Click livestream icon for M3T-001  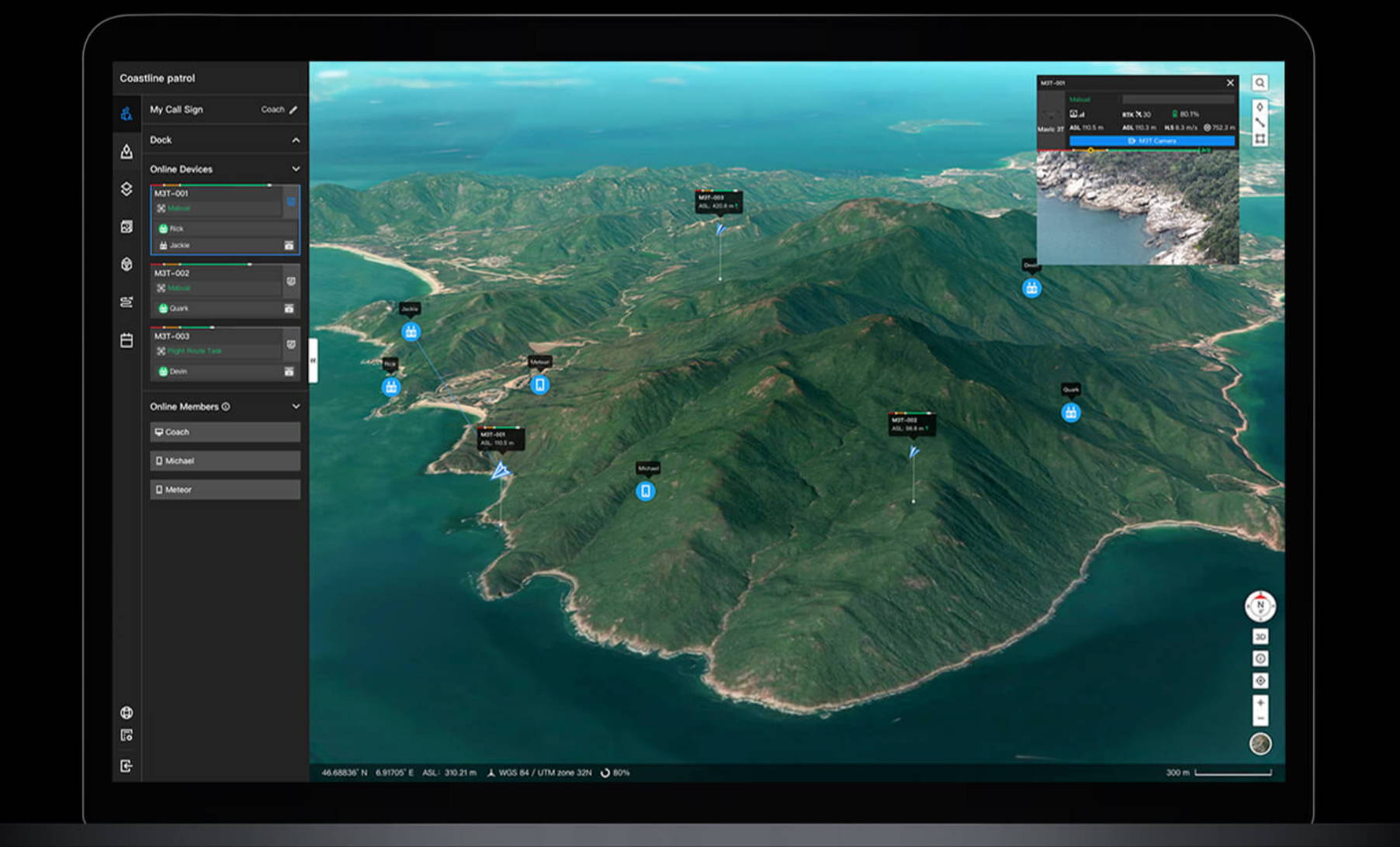[x=291, y=202]
